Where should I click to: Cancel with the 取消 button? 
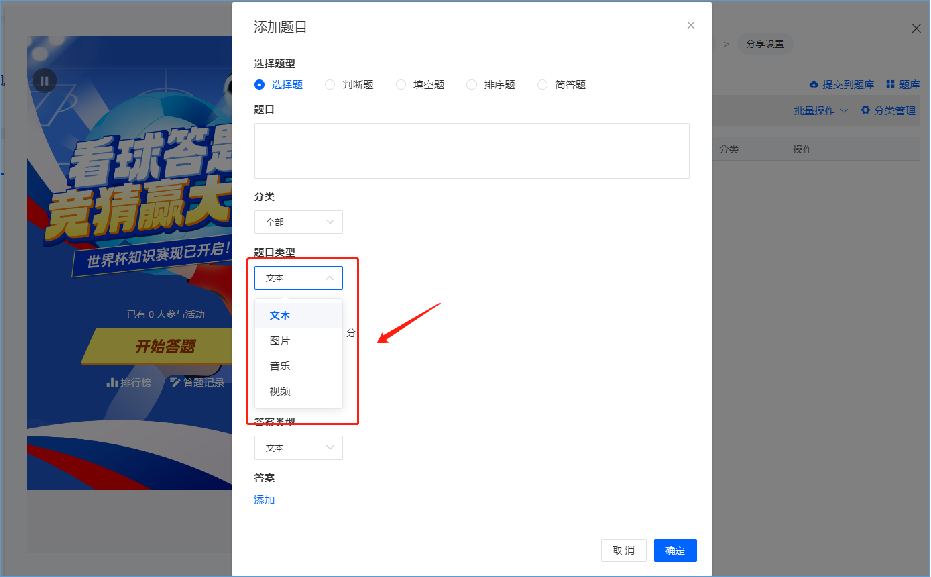[623, 551]
